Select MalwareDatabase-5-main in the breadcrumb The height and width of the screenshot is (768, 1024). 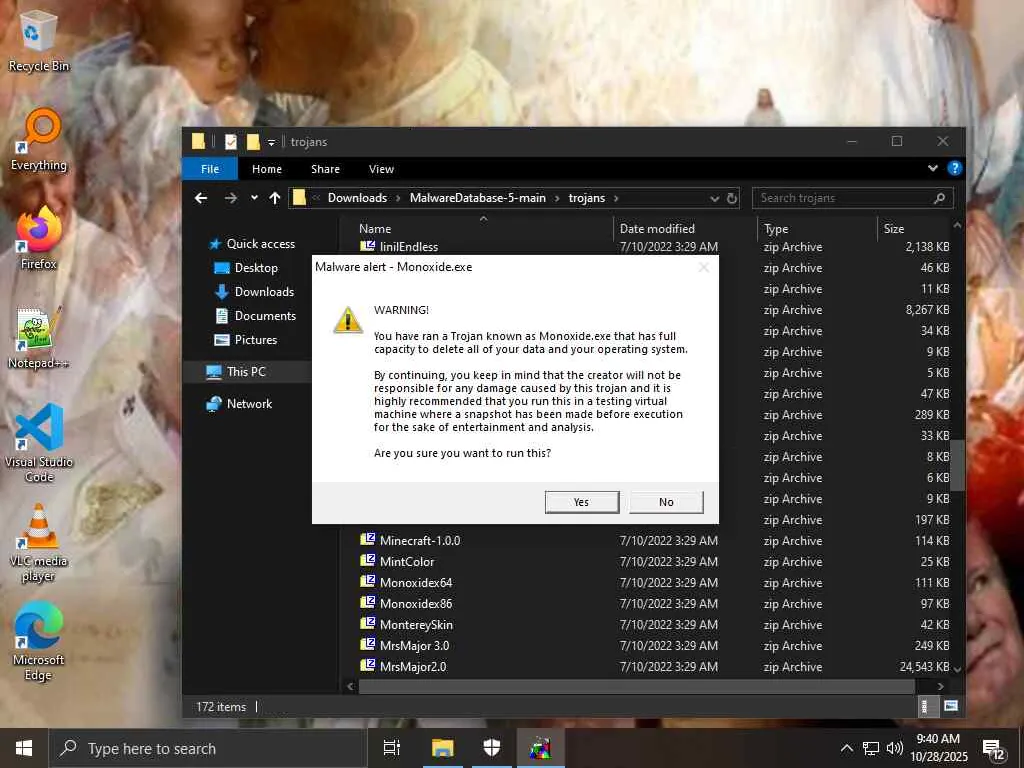477,198
